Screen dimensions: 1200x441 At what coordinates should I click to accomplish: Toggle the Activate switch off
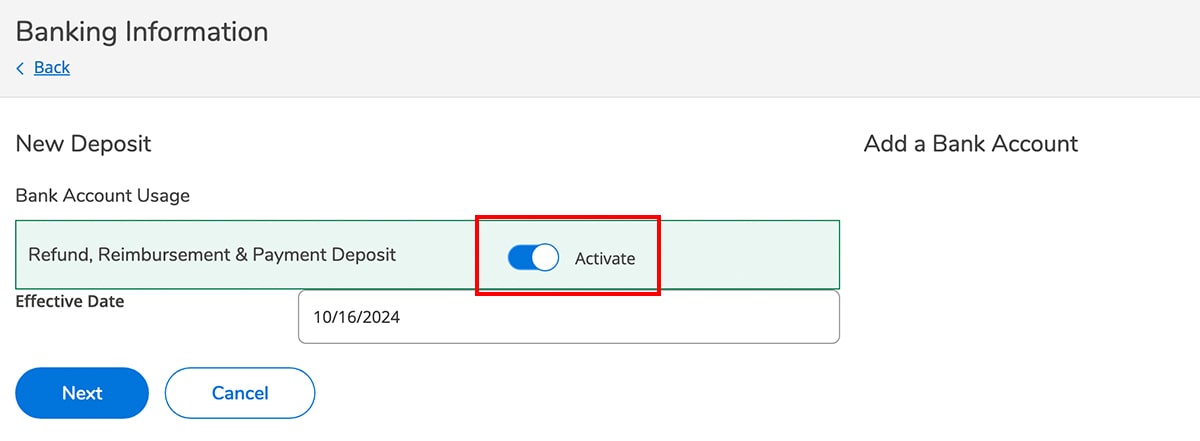pyautogui.click(x=533, y=258)
